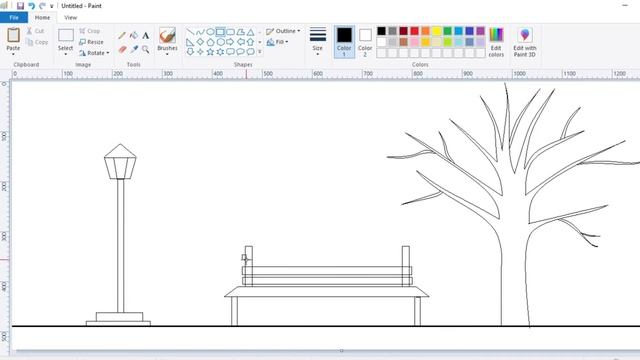Pick the yellow color swatch
This screenshot has width=640, height=360.
tap(436, 31)
